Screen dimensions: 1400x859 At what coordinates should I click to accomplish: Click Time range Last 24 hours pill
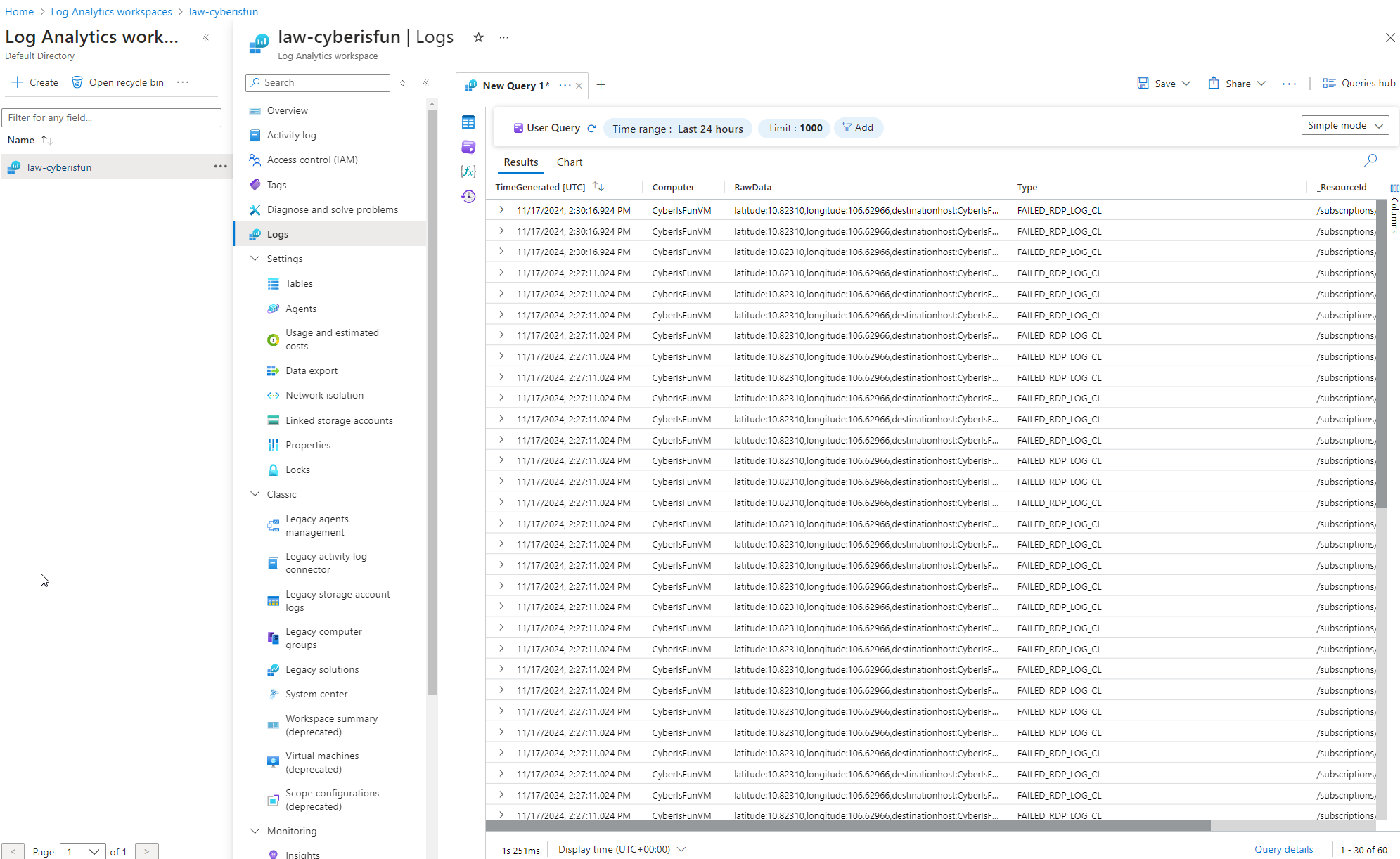(677, 129)
